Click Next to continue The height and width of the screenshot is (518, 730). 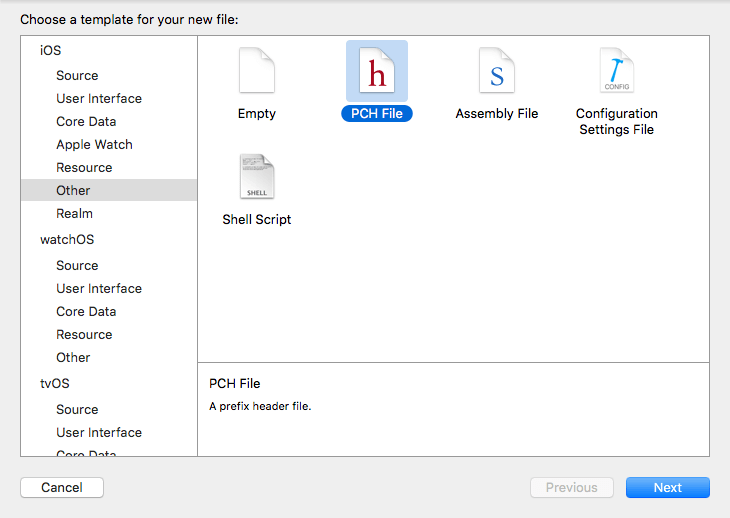(667, 488)
